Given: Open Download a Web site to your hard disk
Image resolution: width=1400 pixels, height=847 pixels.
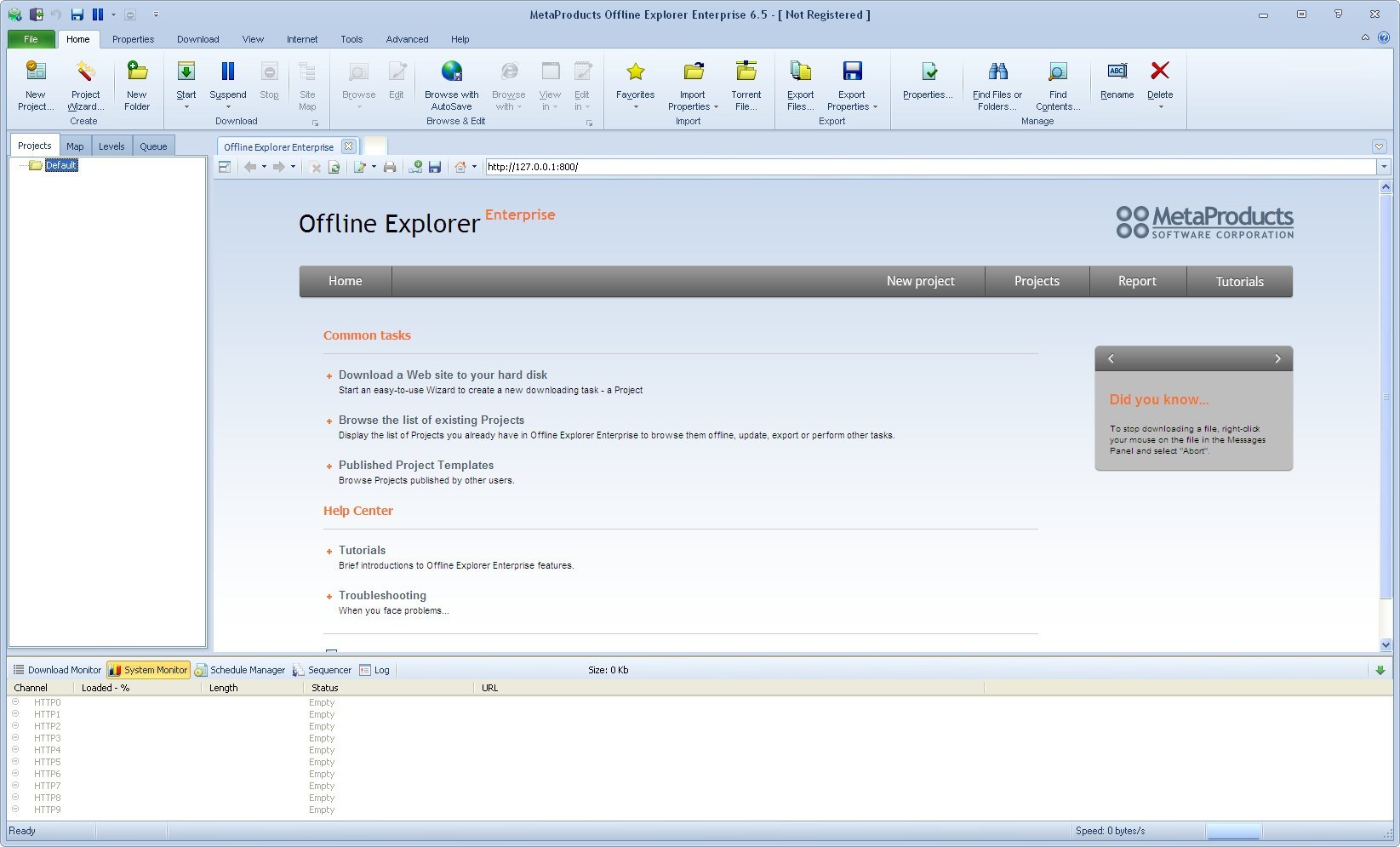Looking at the screenshot, I should tap(443, 375).
